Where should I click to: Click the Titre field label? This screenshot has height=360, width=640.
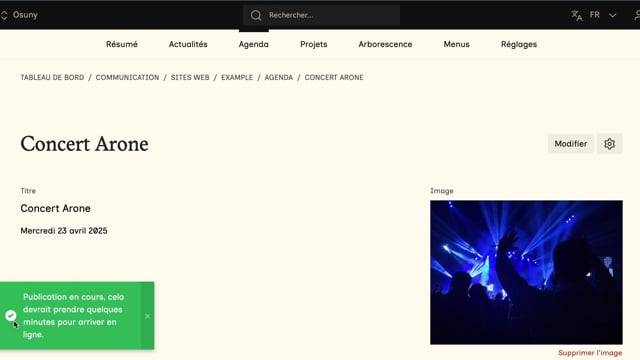point(28,191)
